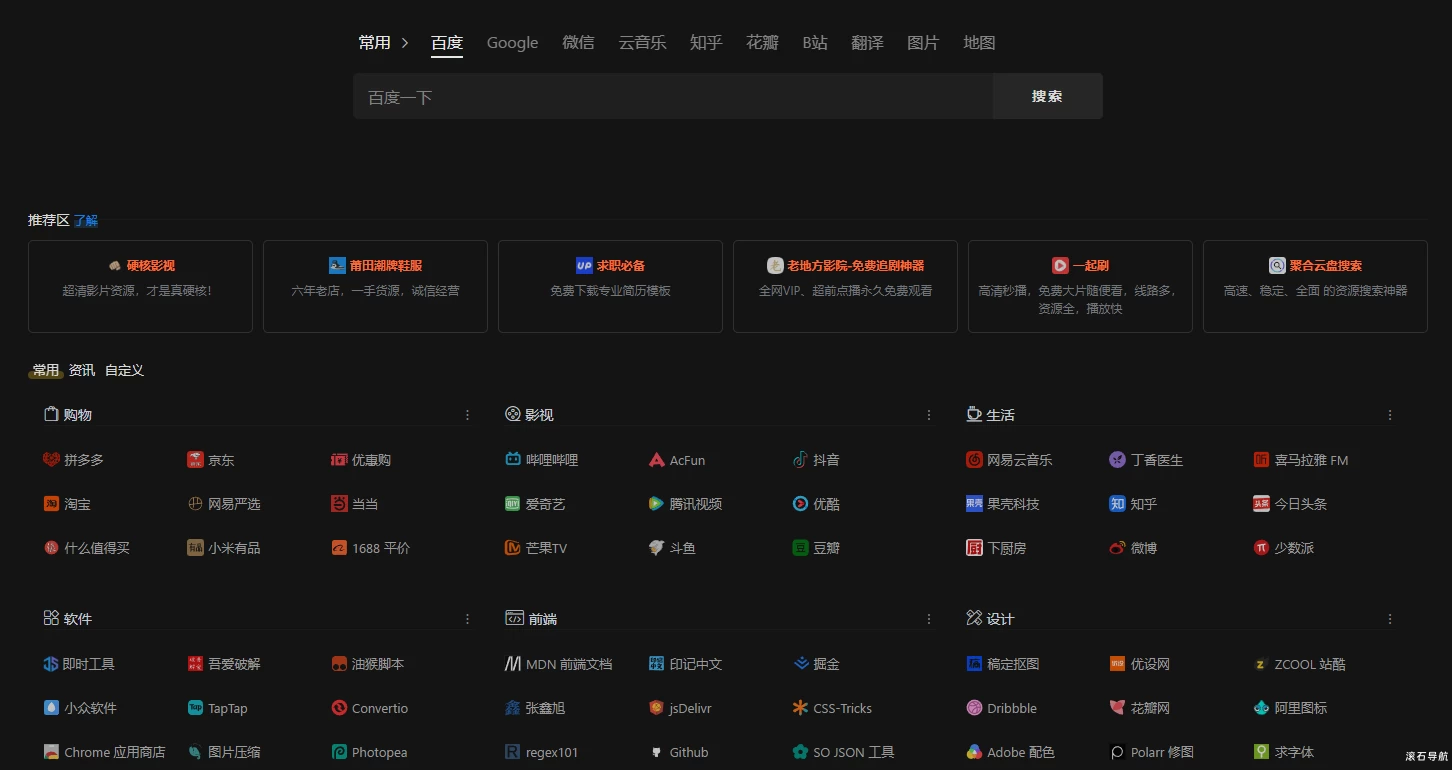The height and width of the screenshot is (770, 1452).
Task: Click the 搜索 search button
Action: (1047, 96)
